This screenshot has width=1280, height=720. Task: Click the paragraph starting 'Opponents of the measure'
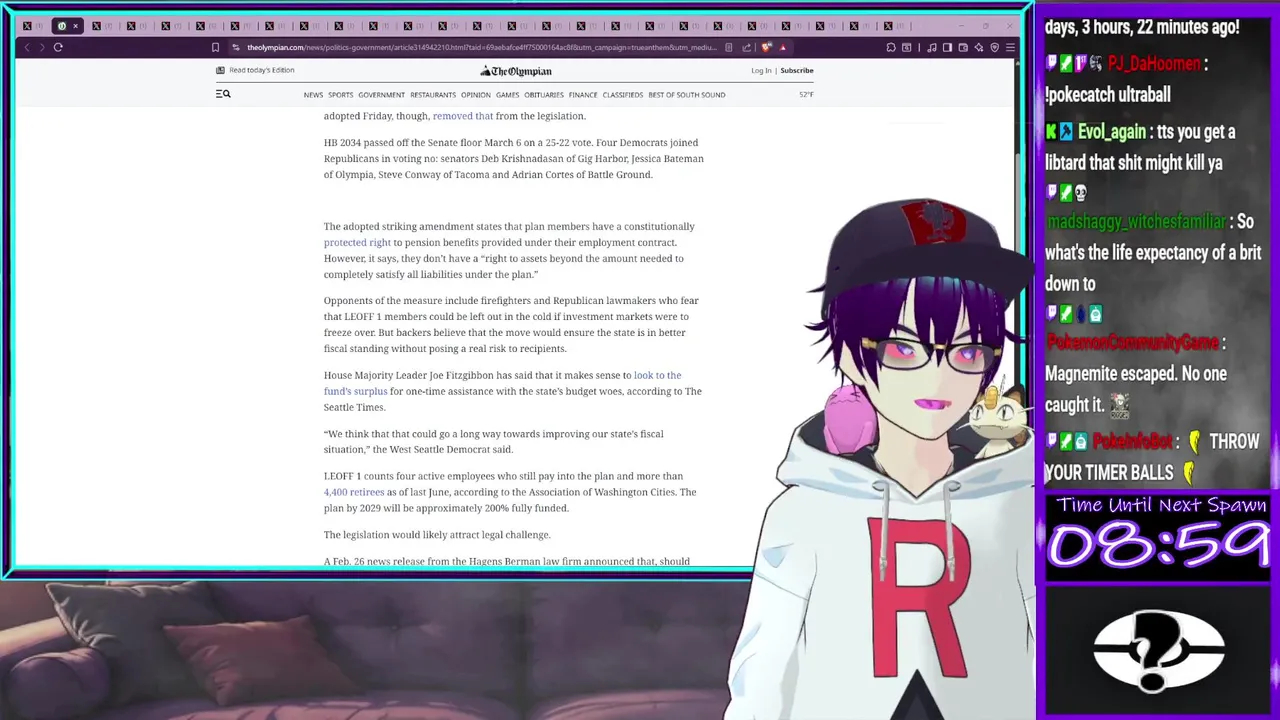(511, 324)
